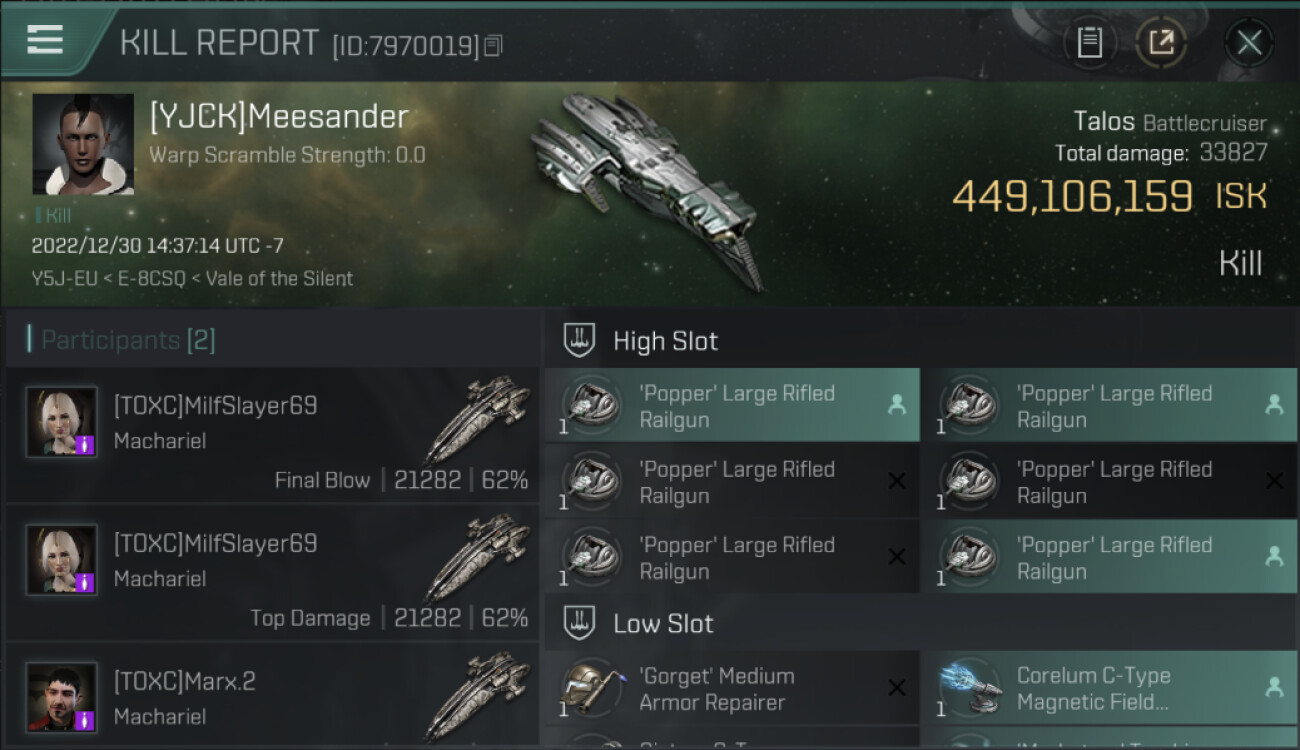Click the X mark on Gorget Armor Repairer
The image size is (1300, 750).
(897, 688)
